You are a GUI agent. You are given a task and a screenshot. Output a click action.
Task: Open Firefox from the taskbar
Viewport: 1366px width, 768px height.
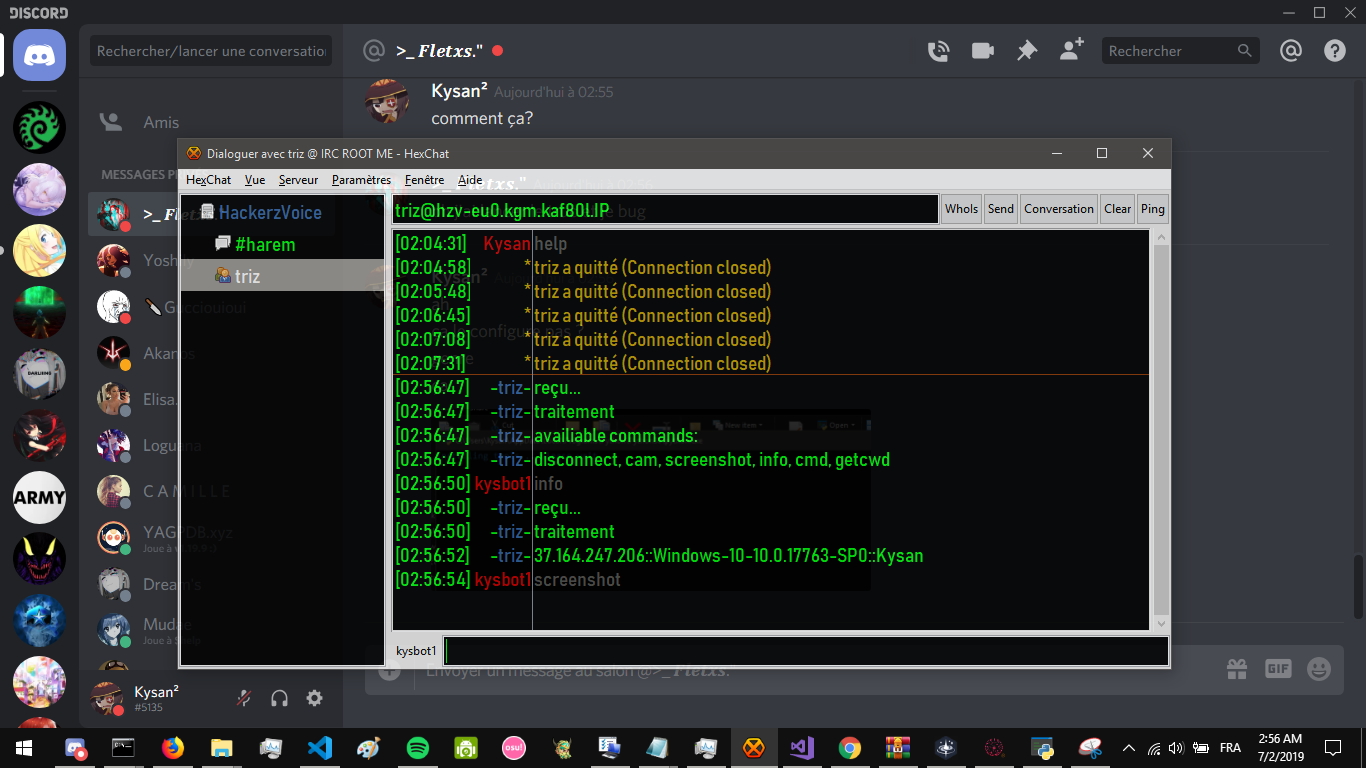173,748
